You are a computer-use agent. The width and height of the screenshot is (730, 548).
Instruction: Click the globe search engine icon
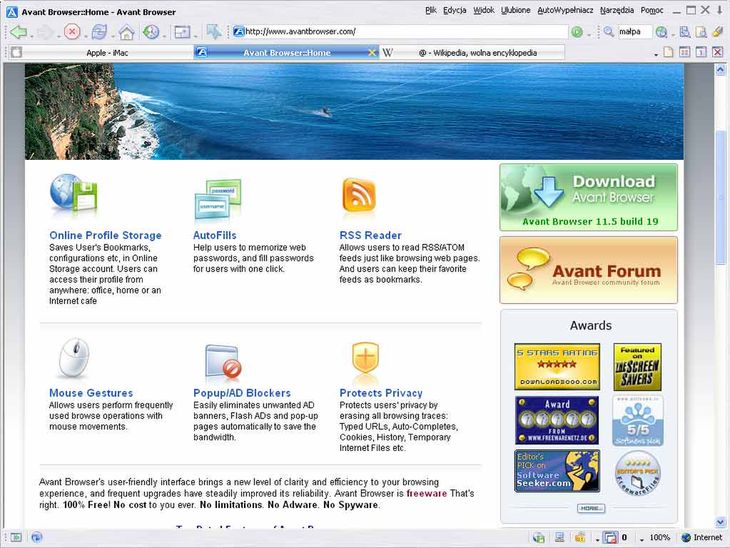(x=661, y=32)
